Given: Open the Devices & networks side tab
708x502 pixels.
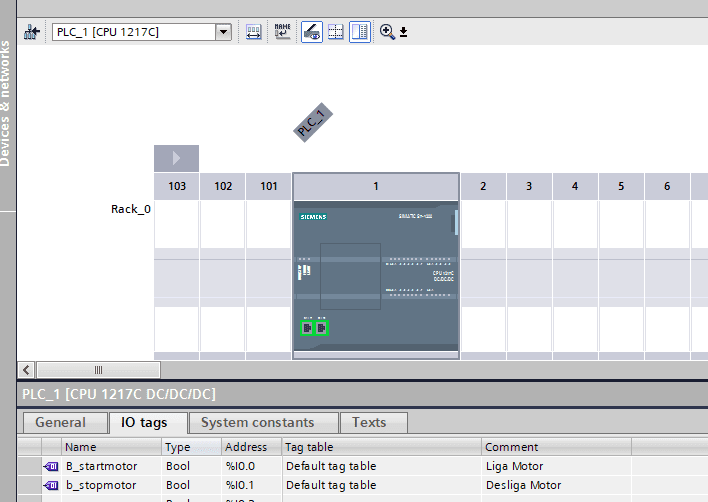Looking at the screenshot, I should tap(5, 105).
